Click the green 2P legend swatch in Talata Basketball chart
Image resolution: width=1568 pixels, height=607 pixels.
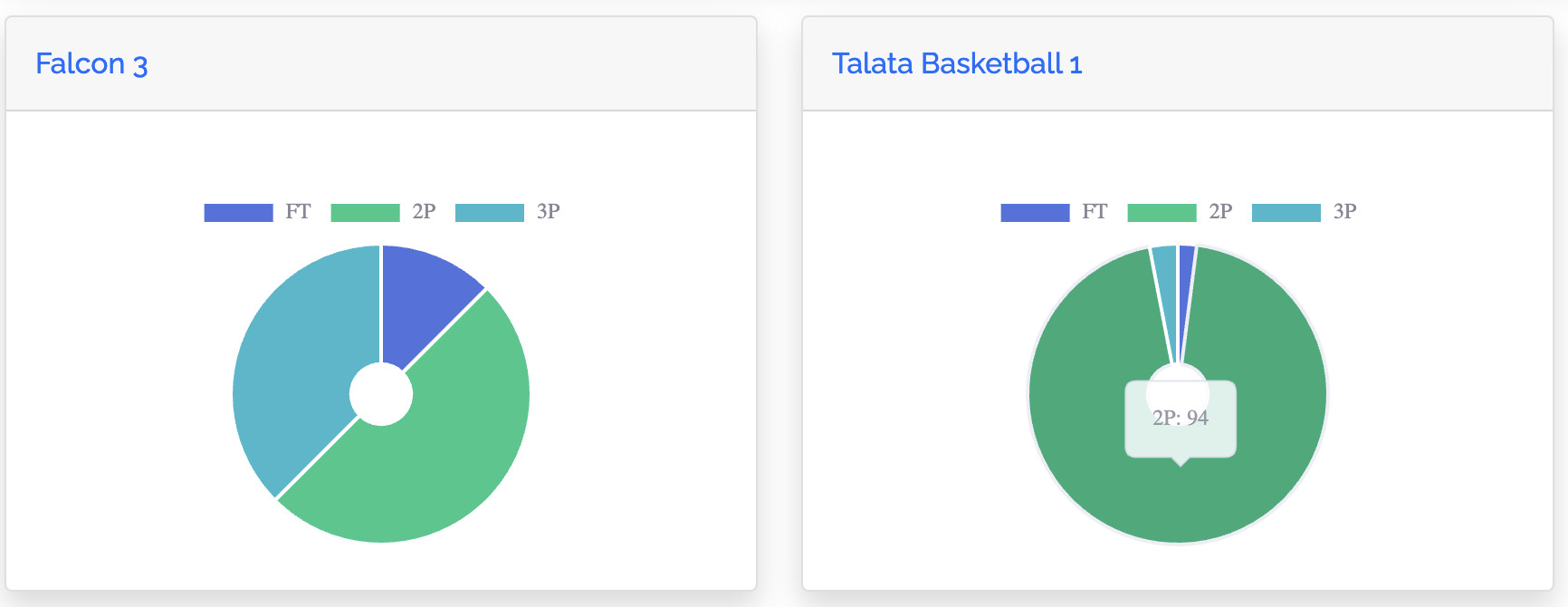click(1162, 212)
